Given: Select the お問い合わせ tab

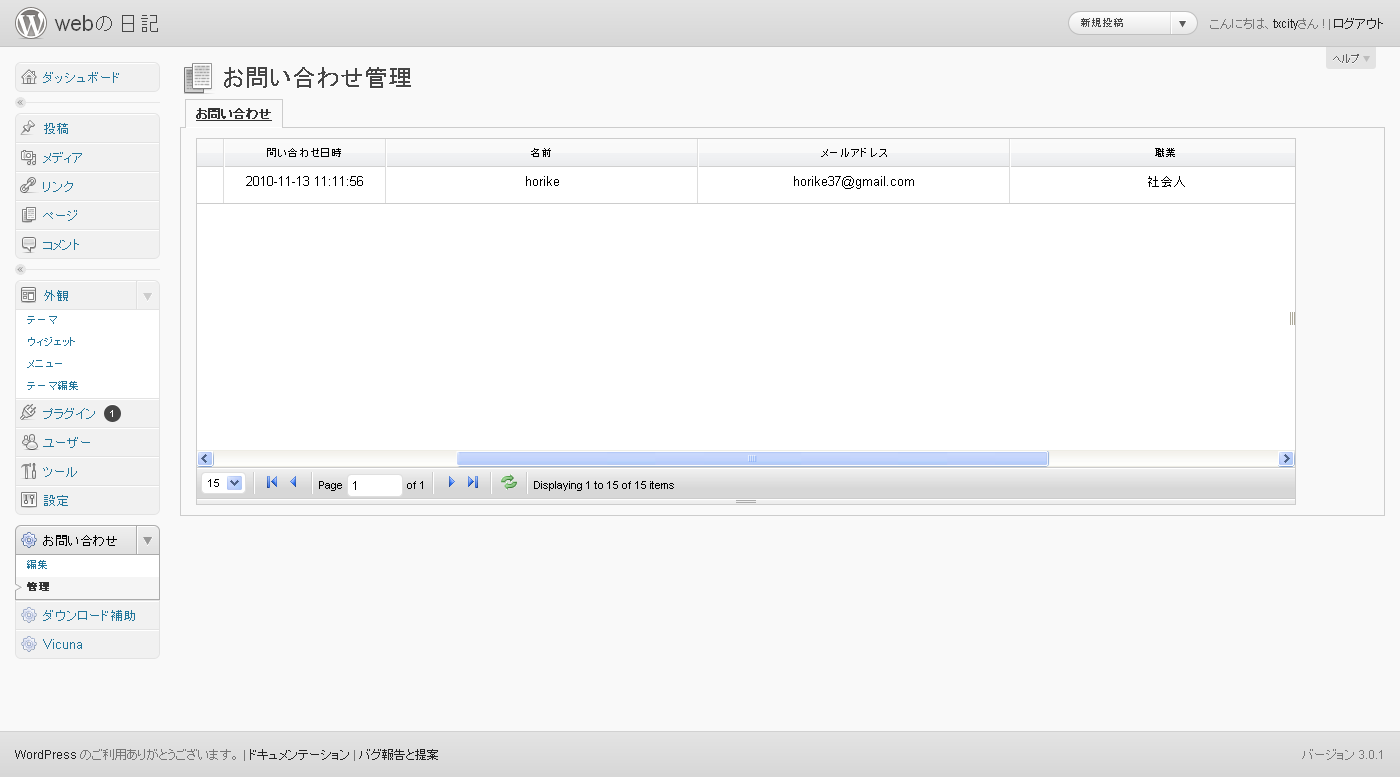Looking at the screenshot, I should 233,114.
